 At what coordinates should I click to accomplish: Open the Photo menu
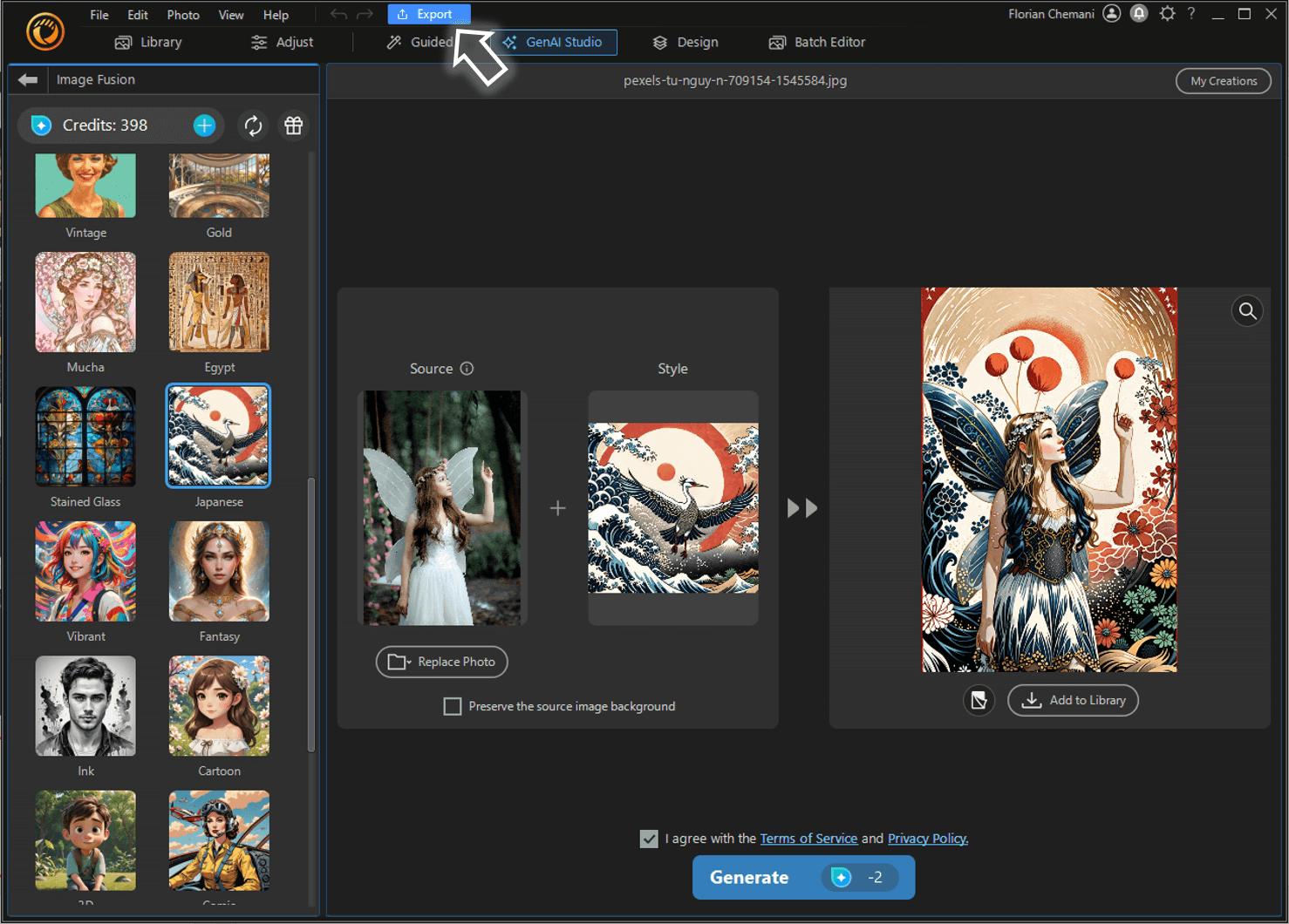coord(182,14)
